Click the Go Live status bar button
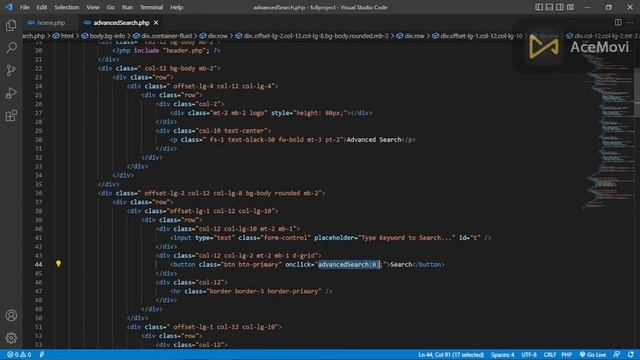Screen dimensions: 640x360 point(593,355)
